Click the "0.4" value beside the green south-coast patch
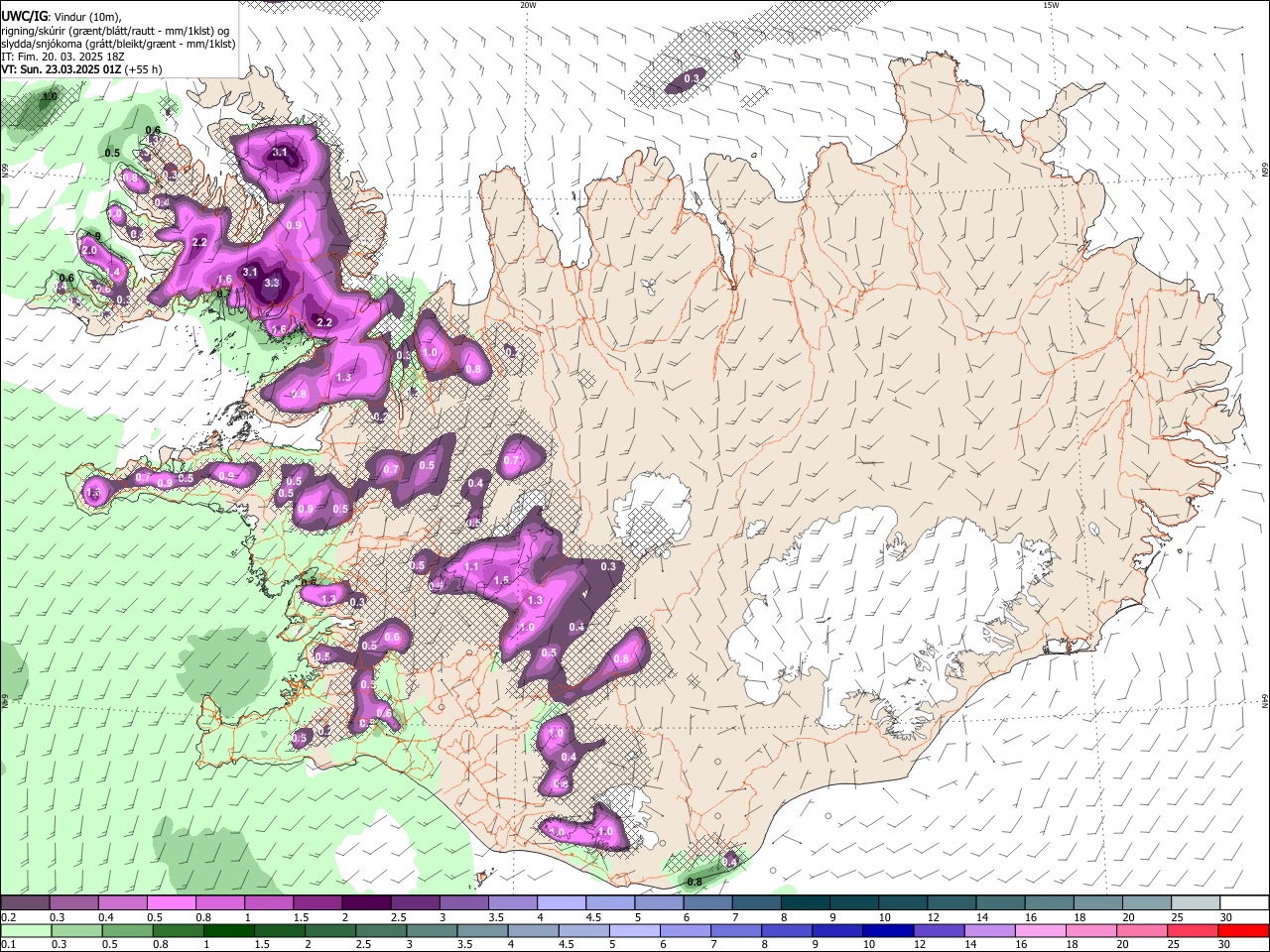Screen dimensions: 1270x952 pyautogui.click(x=729, y=863)
